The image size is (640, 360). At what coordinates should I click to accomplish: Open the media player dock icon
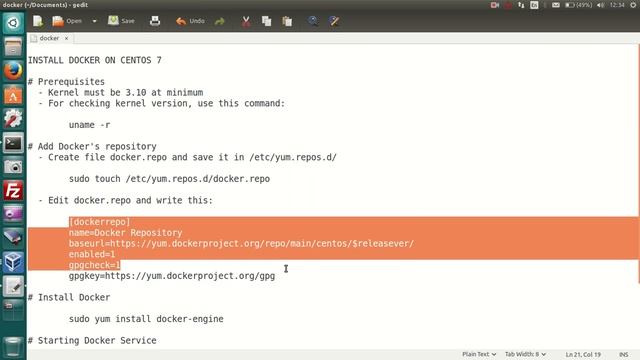(13, 214)
